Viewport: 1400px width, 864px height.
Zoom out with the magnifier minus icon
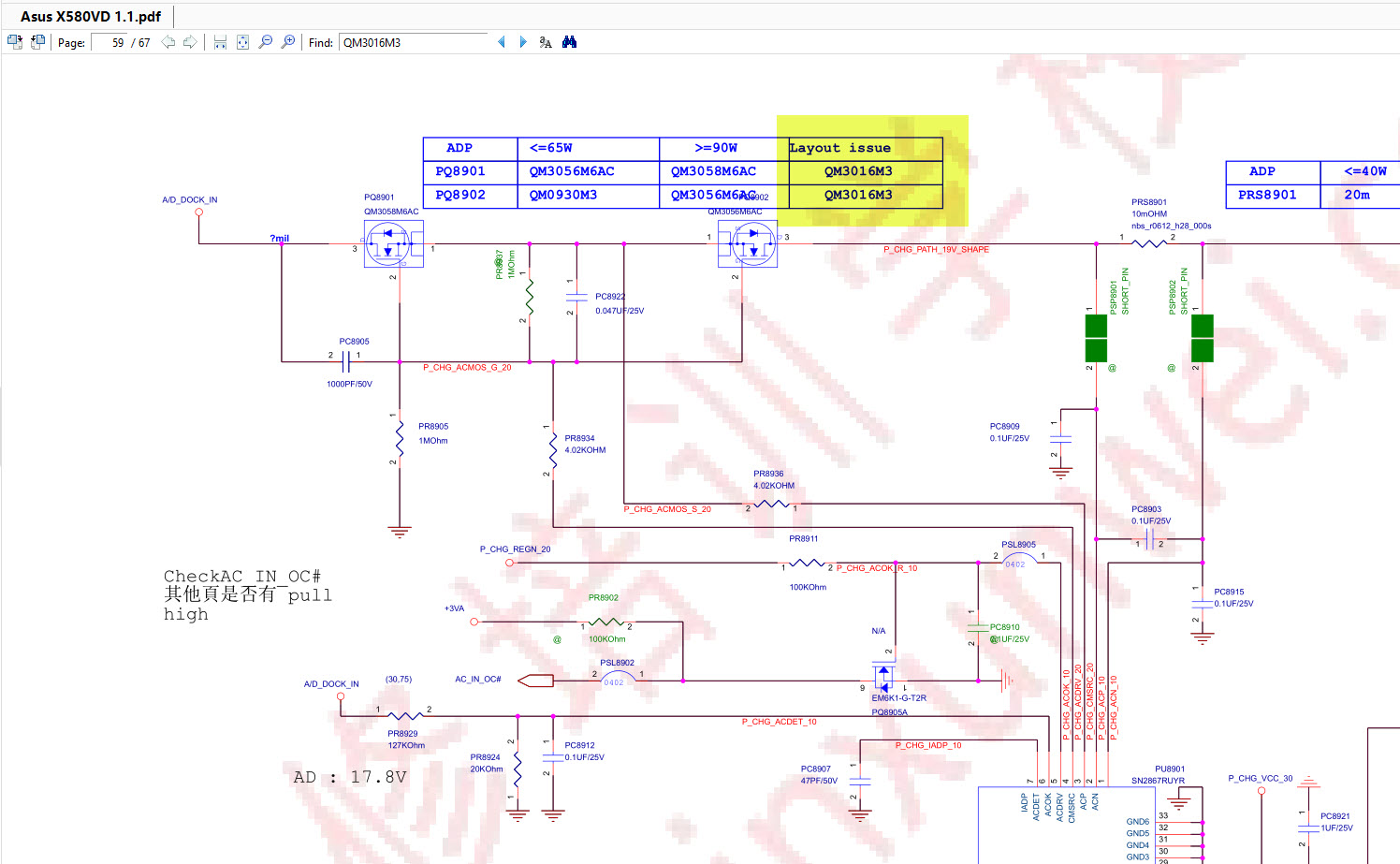click(266, 42)
